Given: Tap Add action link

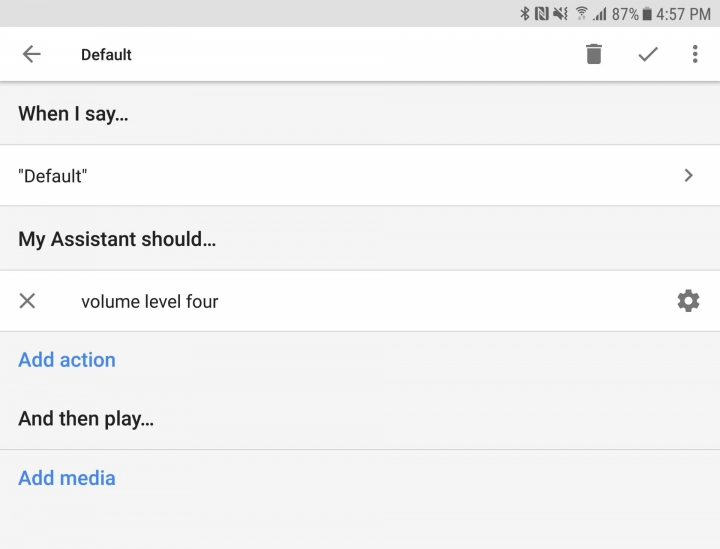Looking at the screenshot, I should [x=67, y=360].
